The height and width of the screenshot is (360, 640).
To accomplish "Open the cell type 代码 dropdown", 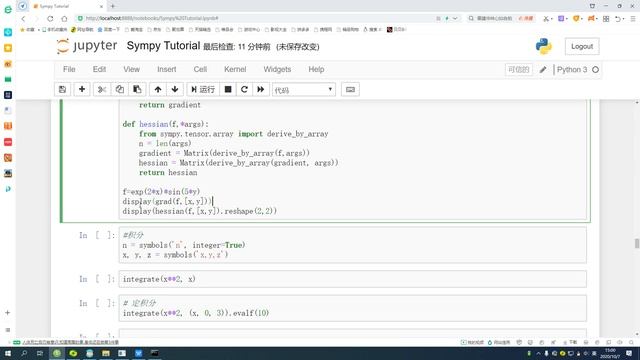I will tap(304, 90).
